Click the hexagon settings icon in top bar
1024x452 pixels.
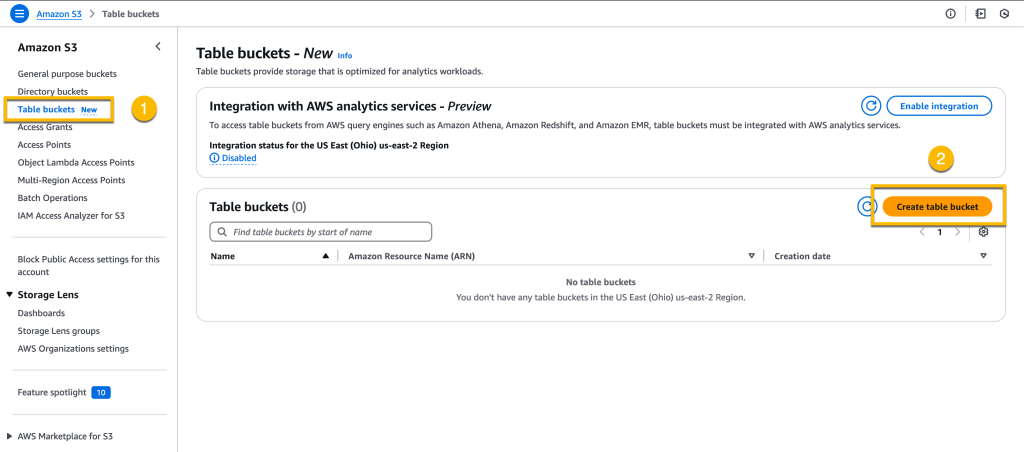coord(1004,14)
